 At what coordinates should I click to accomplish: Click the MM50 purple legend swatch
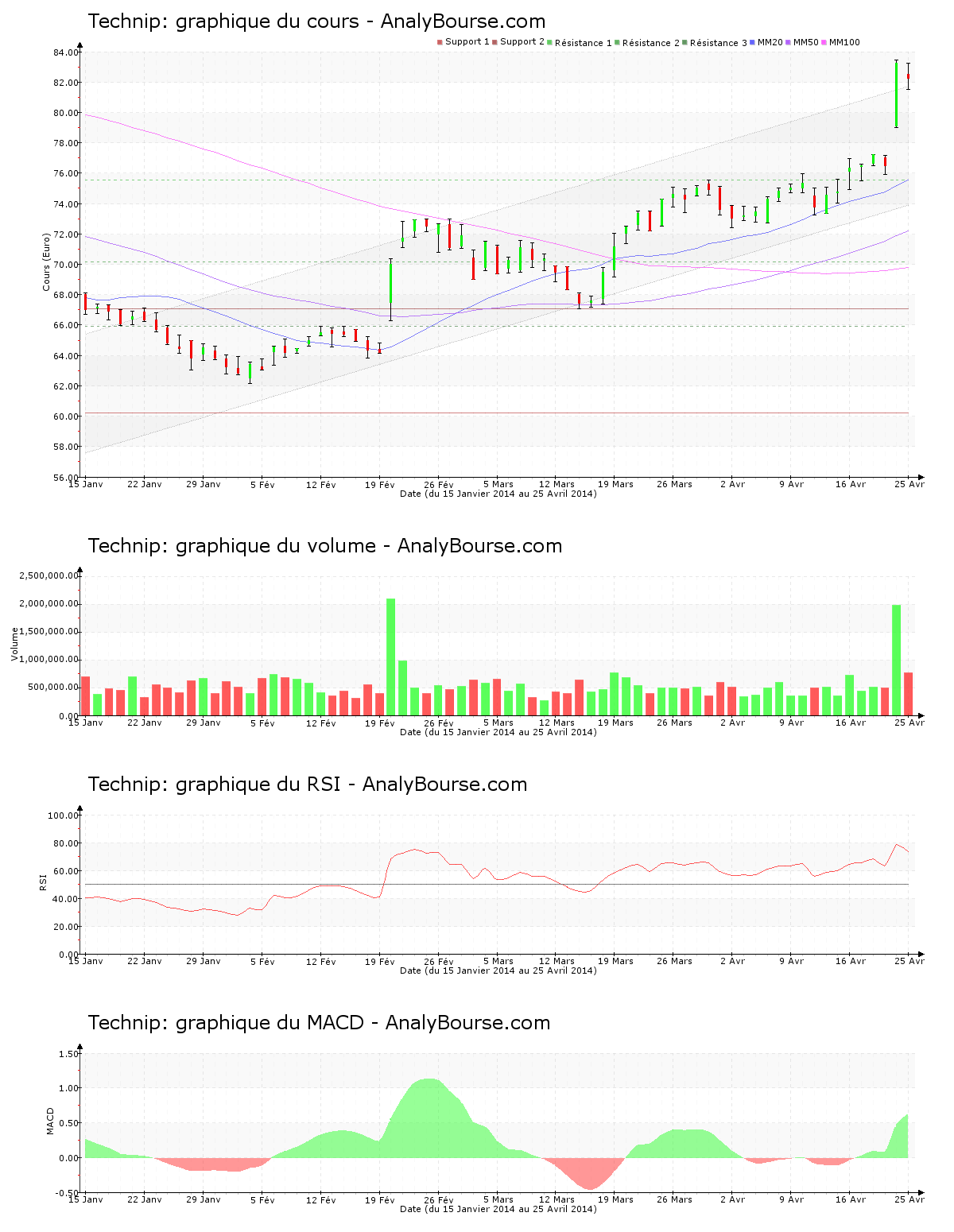point(788,42)
